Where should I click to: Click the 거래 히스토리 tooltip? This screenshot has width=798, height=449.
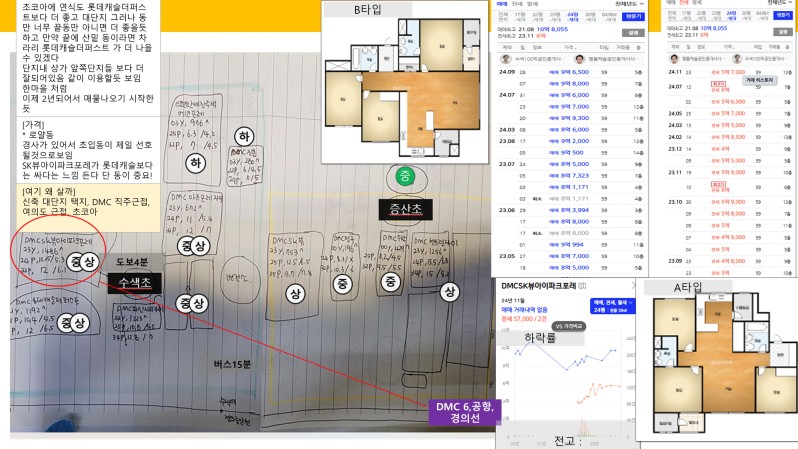click(759, 80)
